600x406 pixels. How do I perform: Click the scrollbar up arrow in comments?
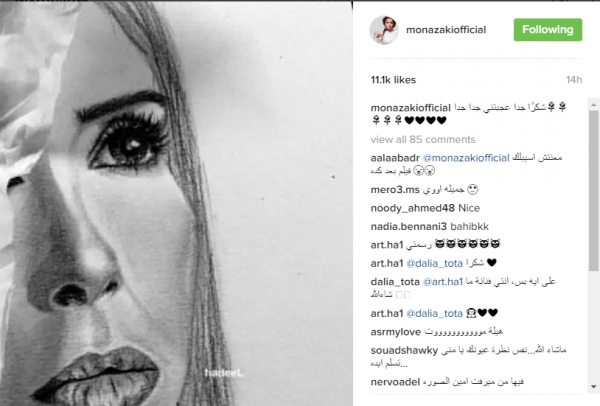[x=593, y=104]
